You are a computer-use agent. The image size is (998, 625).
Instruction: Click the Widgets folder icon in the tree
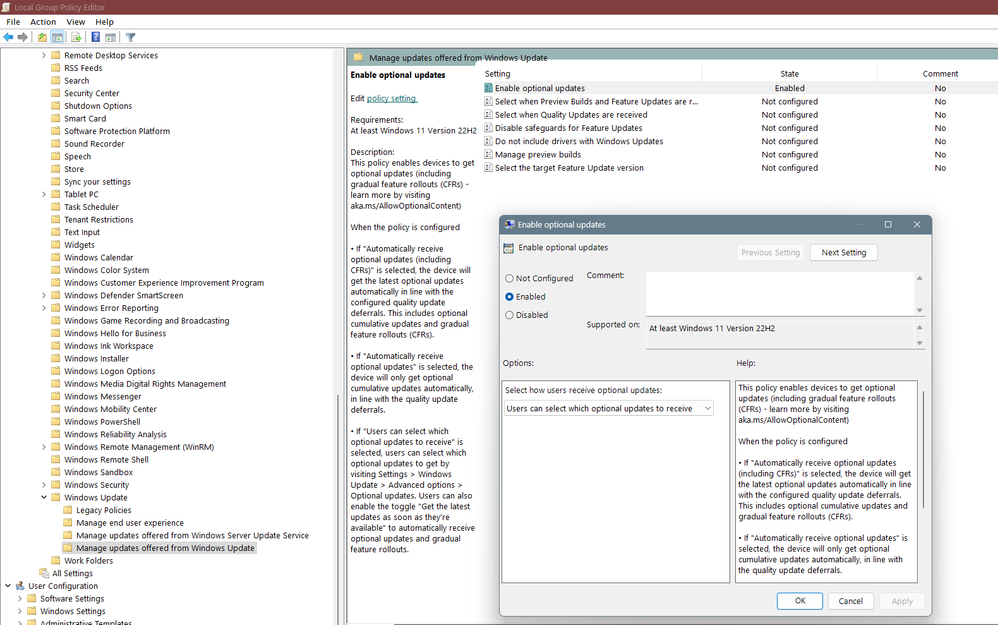coord(56,244)
